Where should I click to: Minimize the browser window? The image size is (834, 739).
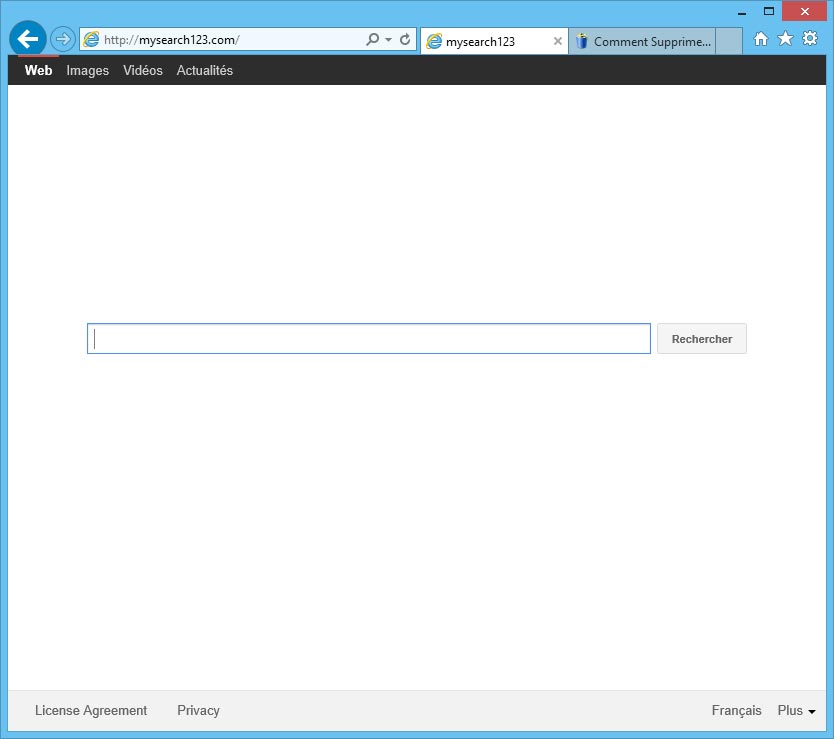click(x=742, y=12)
